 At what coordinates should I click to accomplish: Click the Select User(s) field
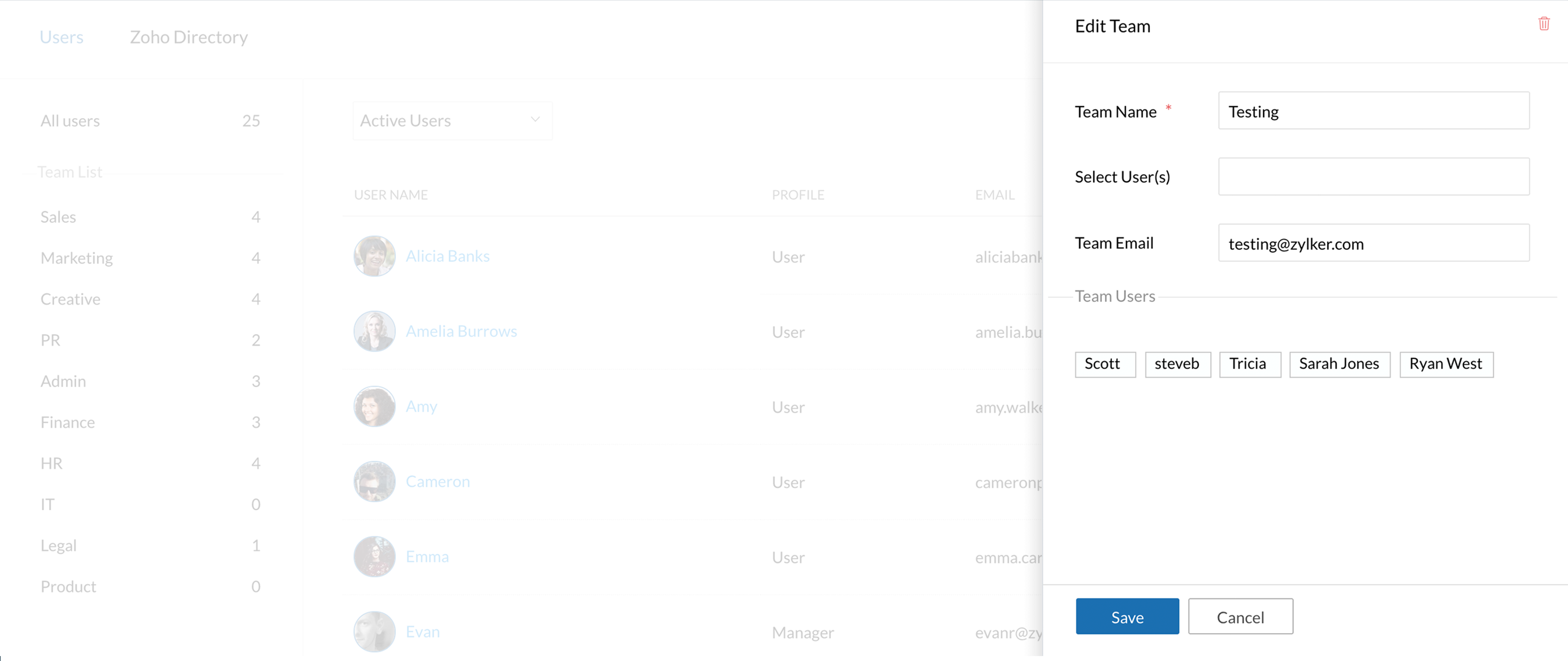tap(1373, 176)
